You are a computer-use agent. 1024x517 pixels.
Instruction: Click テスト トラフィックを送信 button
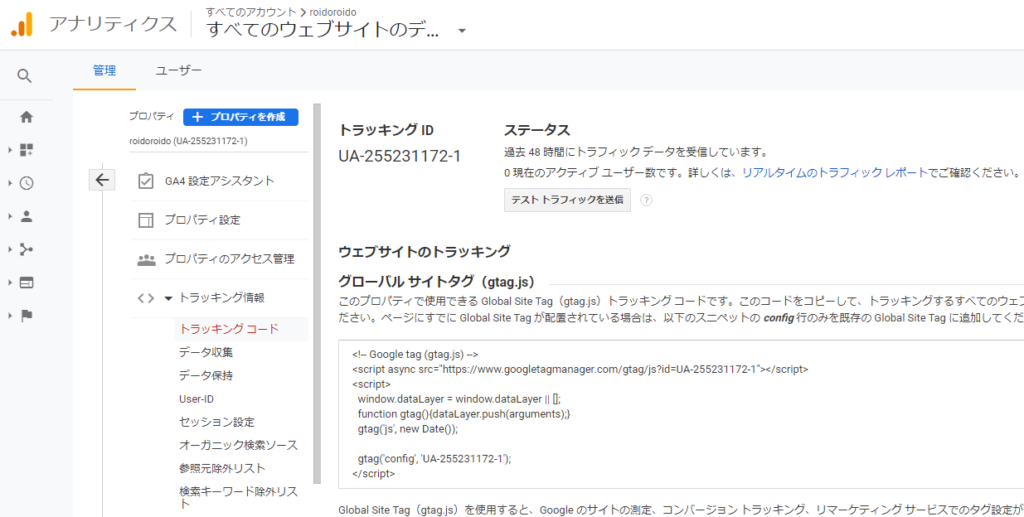568,200
